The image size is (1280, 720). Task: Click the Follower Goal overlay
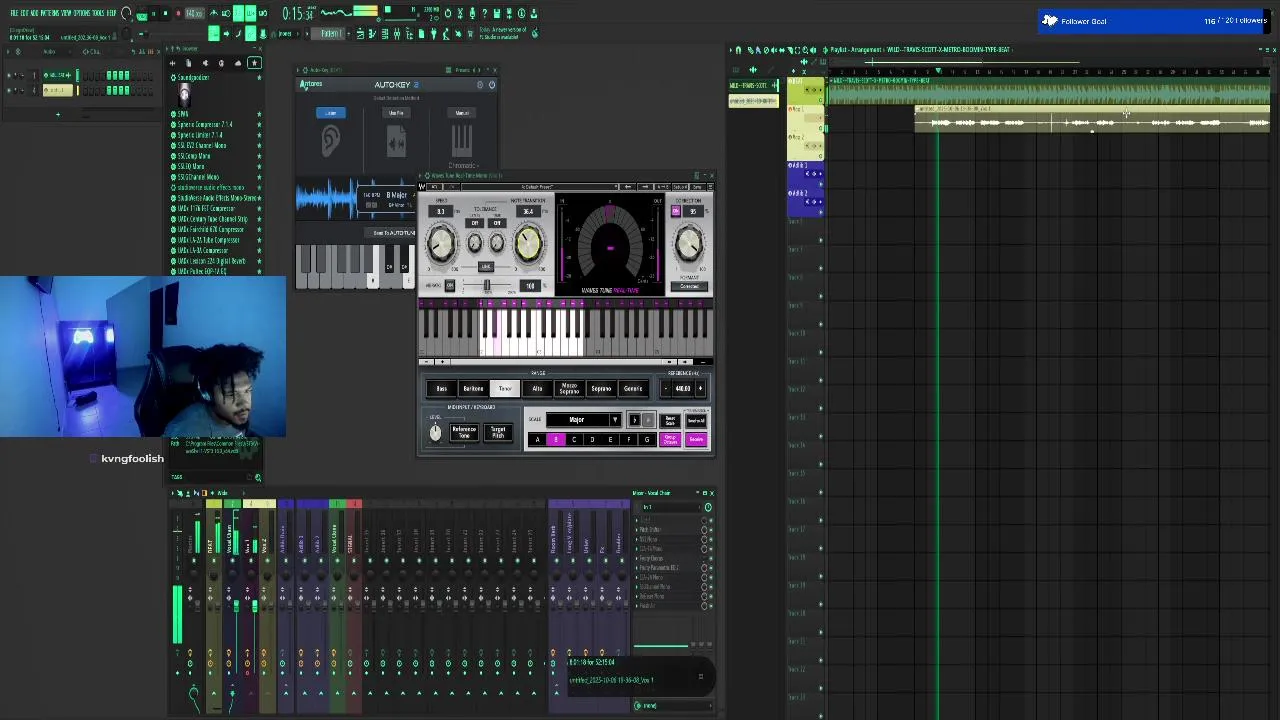pos(1154,21)
